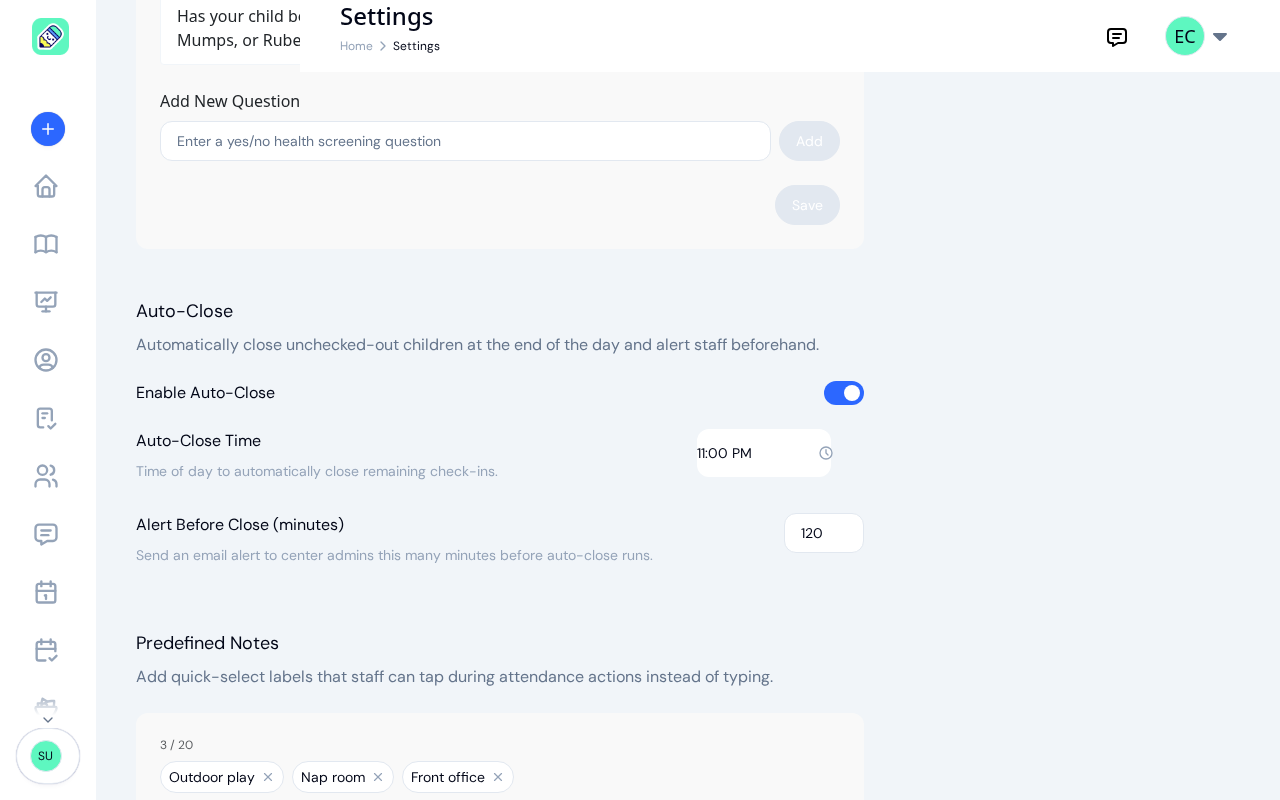Image resolution: width=1280 pixels, height=800 pixels.
Task: Remove the Front office note chip
Action: pyautogui.click(x=498, y=777)
